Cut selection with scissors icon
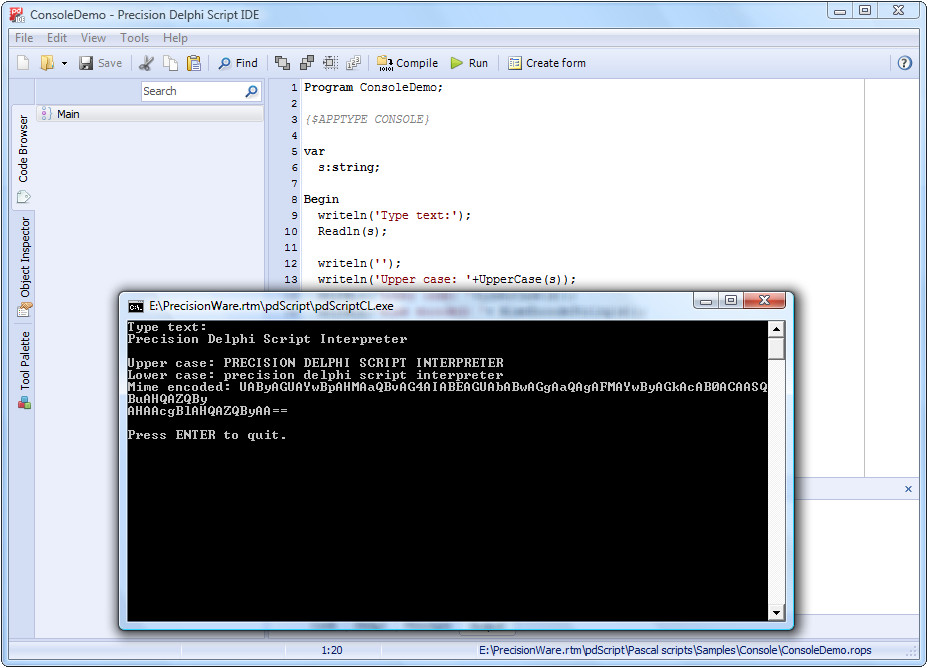 pyautogui.click(x=146, y=63)
